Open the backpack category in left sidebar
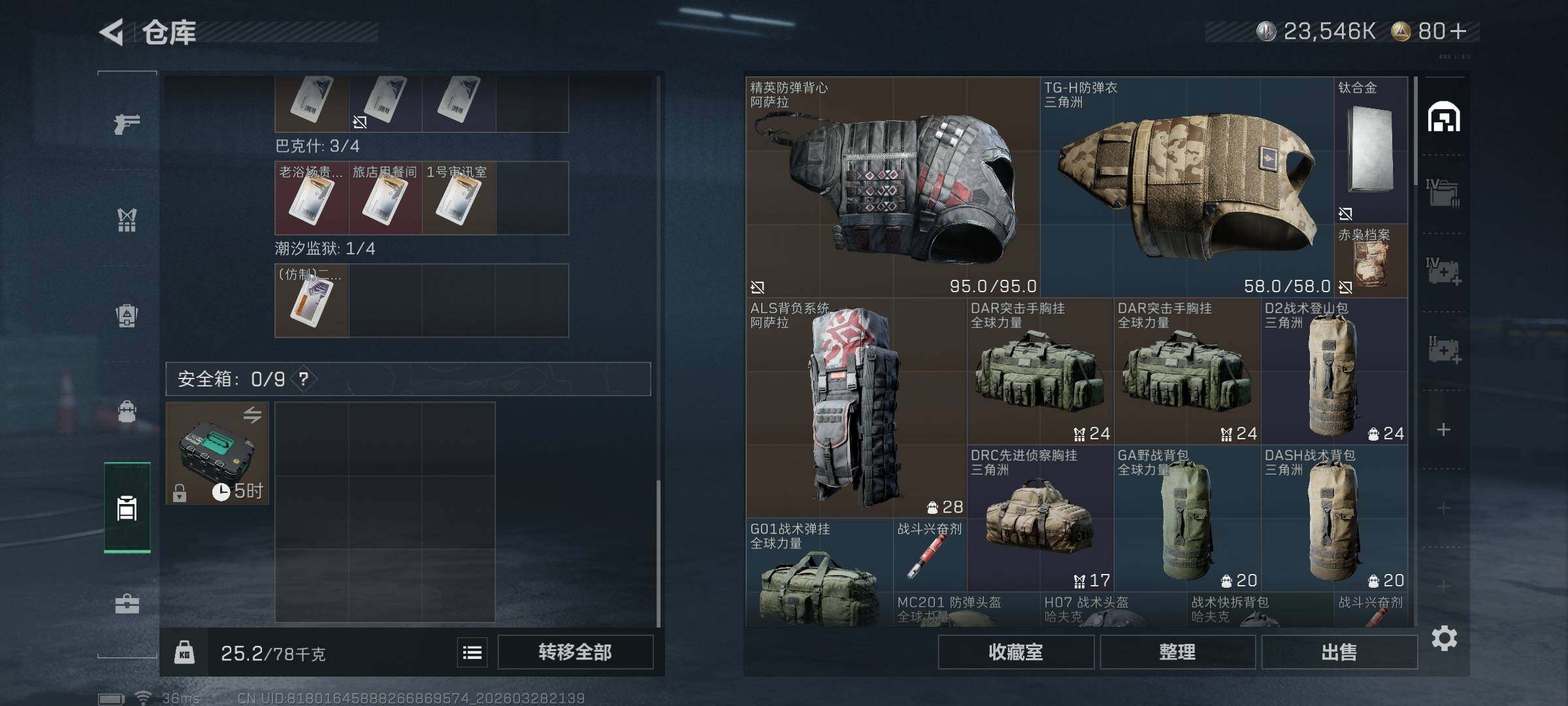This screenshot has width=1568, height=706. pyautogui.click(x=127, y=316)
